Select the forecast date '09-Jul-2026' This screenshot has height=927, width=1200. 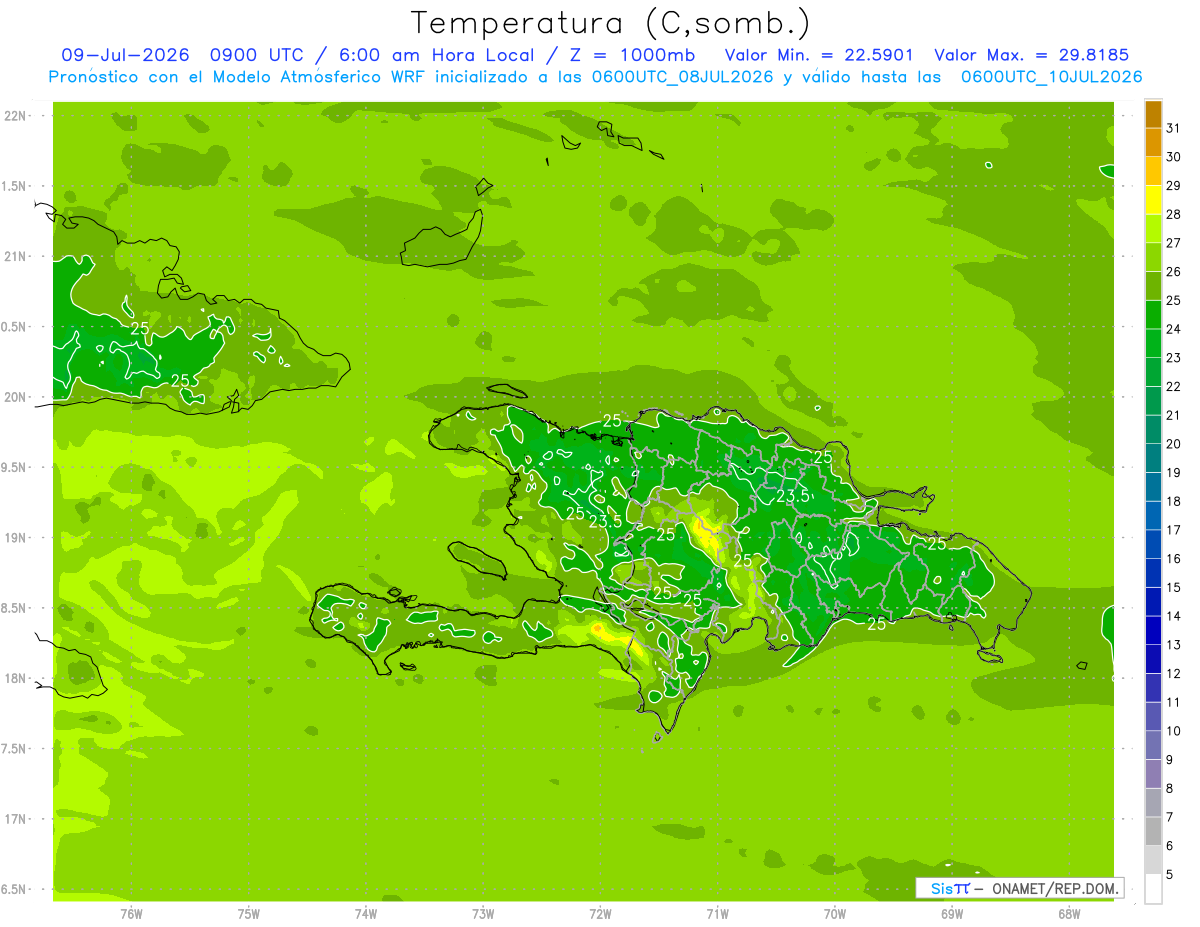pos(125,55)
